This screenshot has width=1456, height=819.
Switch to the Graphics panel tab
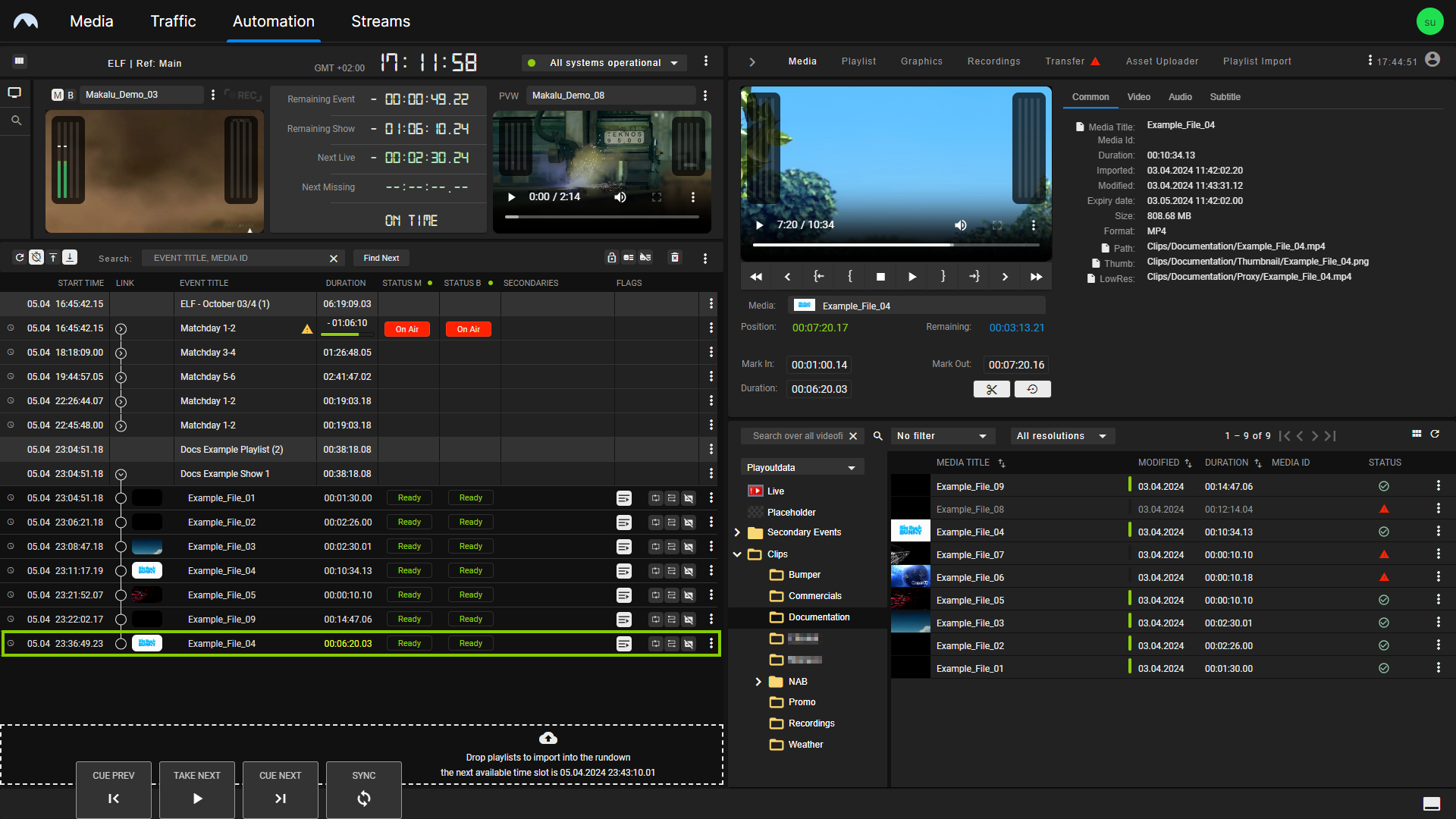point(921,61)
